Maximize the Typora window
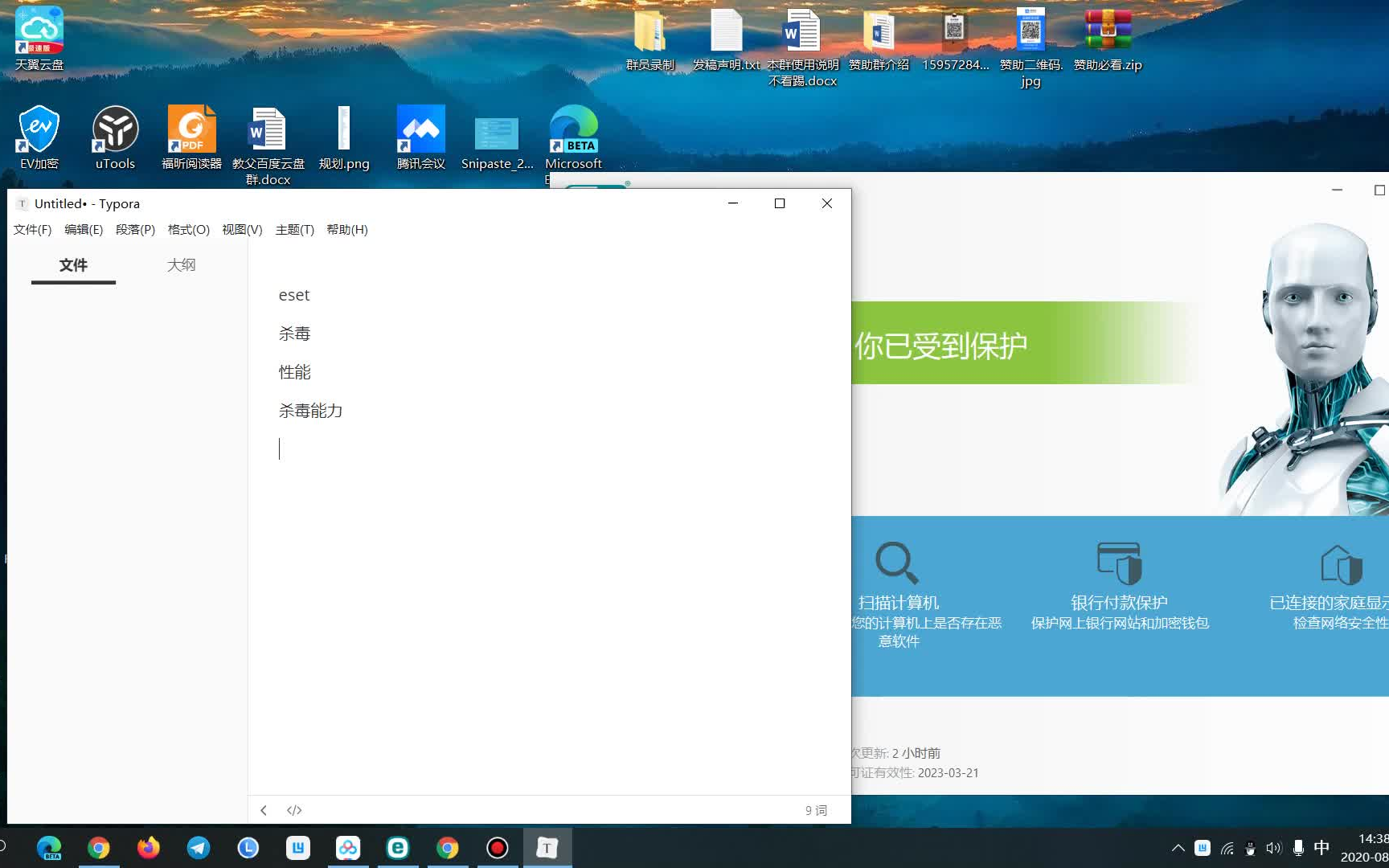The width and height of the screenshot is (1389, 868). tap(779, 203)
